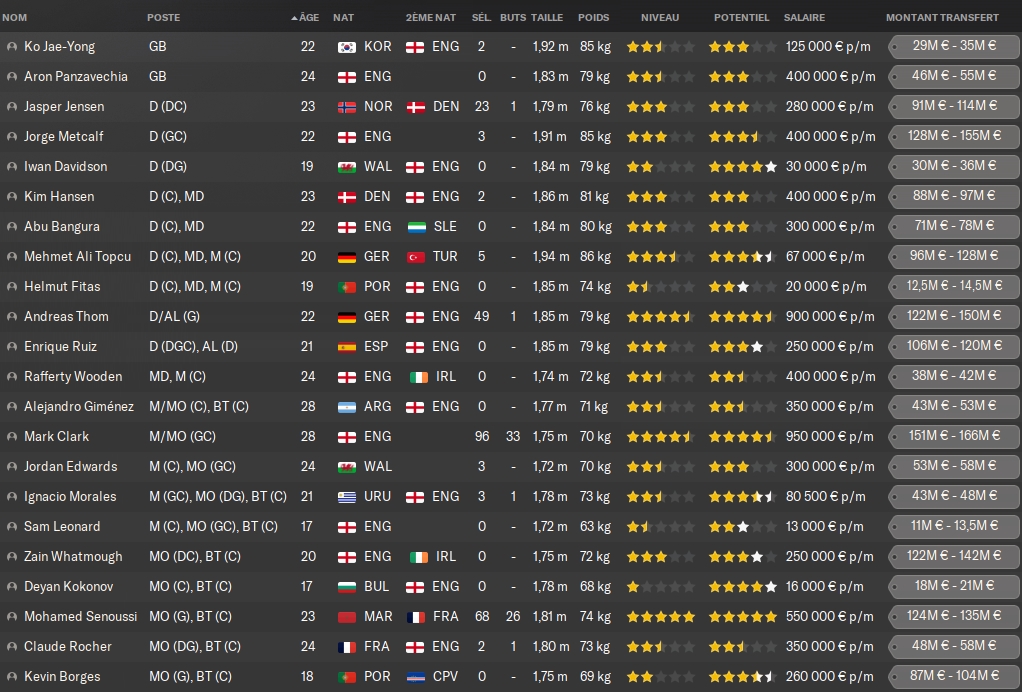Open Andreas Thom's player profile

[x=66, y=317]
